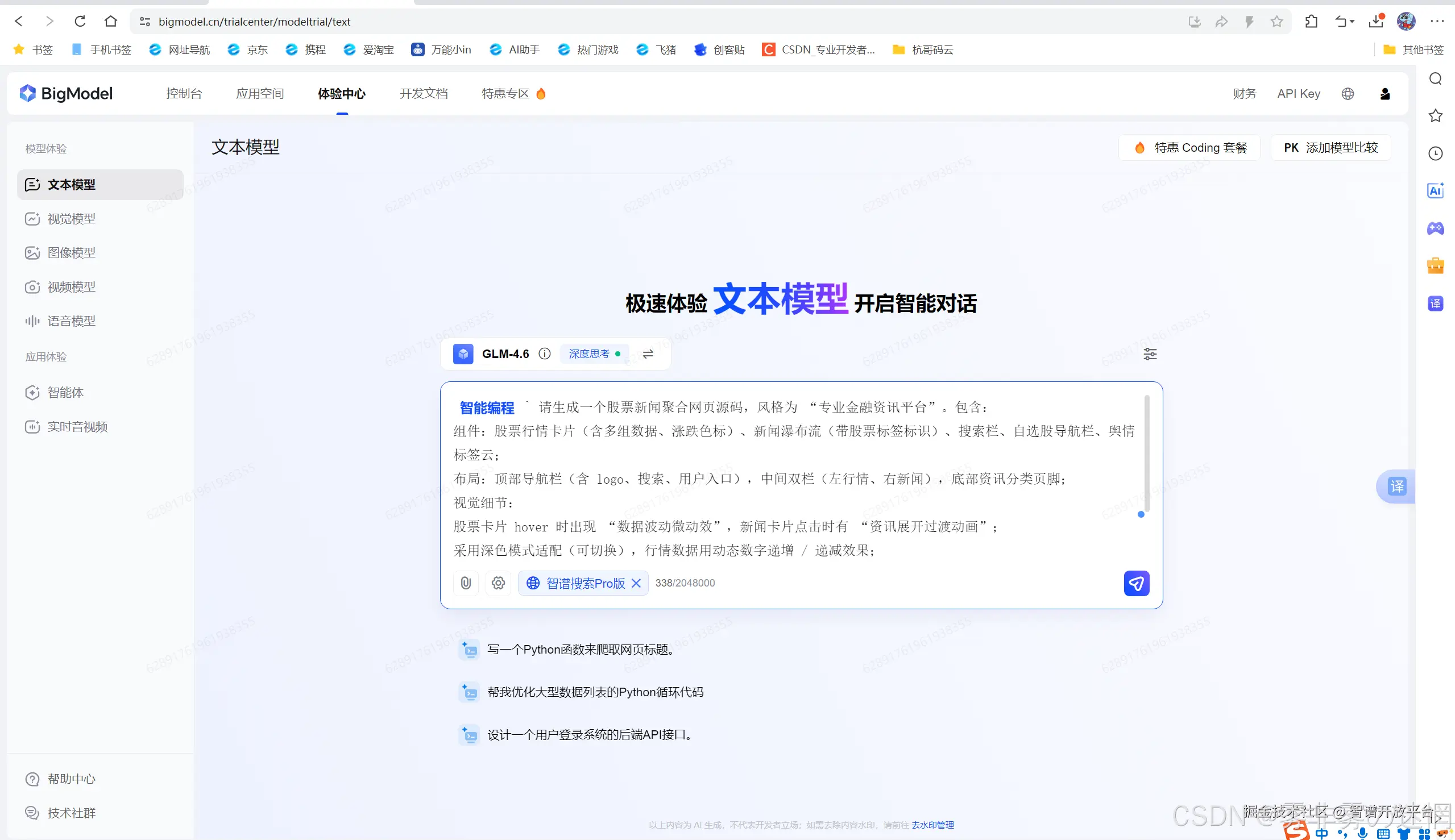Switch model using the swap arrows icon
The width and height of the screenshot is (1455, 840).
coord(648,354)
